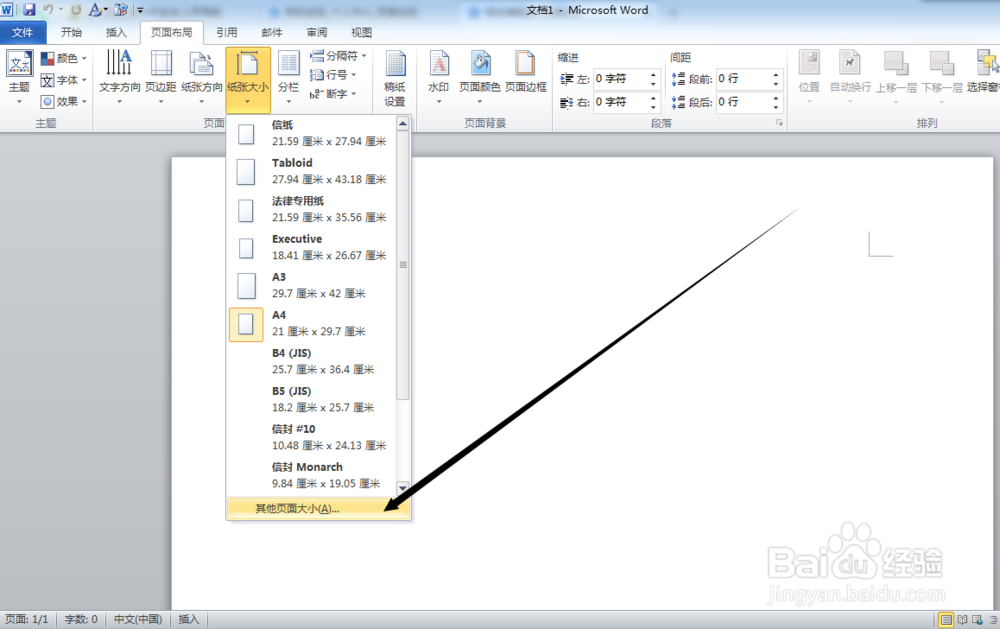This screenshot has height=629, width=1000.
Task: Click page count 页面: 1/1 in status bar
Action: click(27, 619)
